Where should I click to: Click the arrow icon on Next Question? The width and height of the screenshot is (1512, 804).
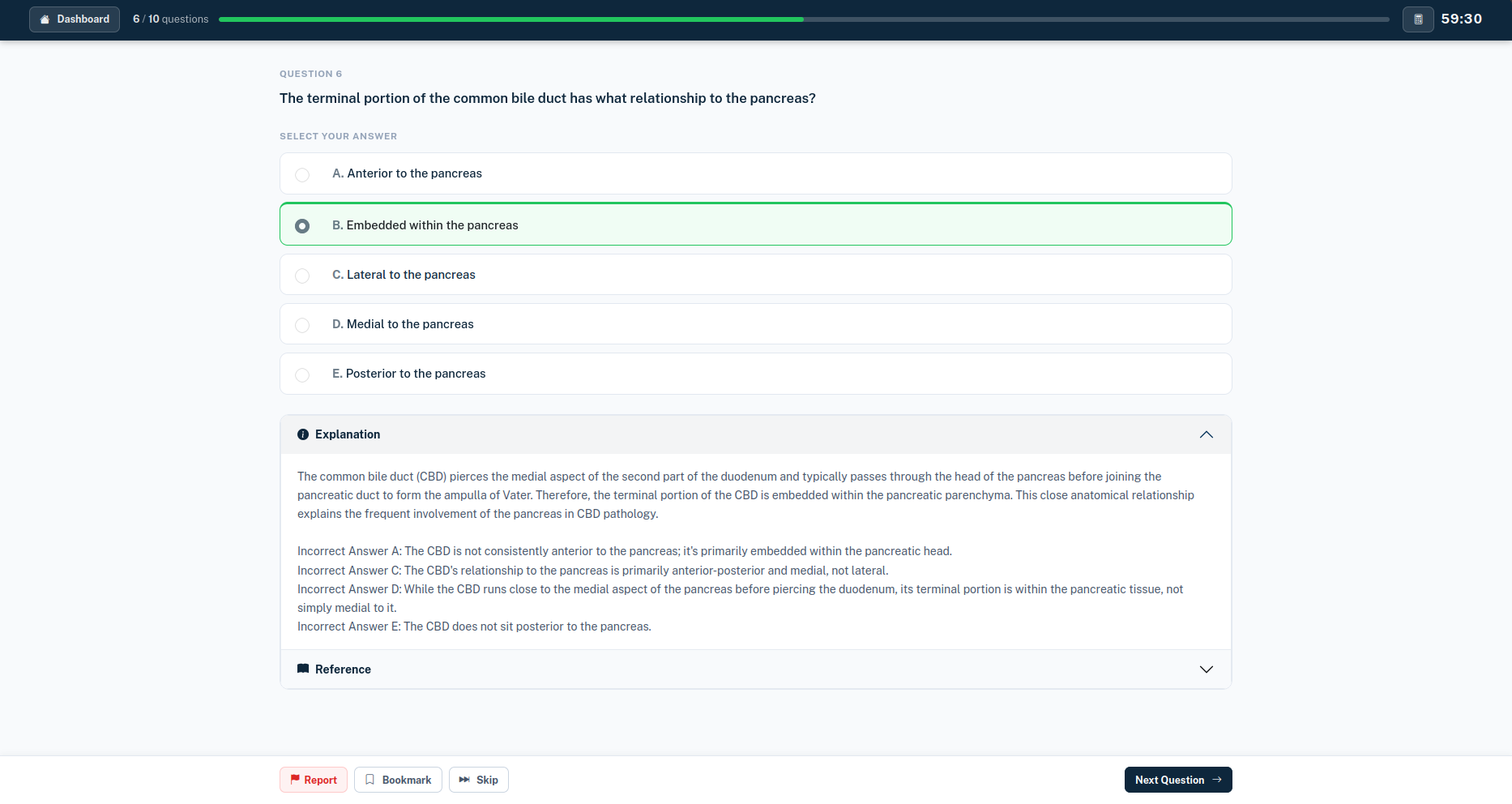(1217, 780)
